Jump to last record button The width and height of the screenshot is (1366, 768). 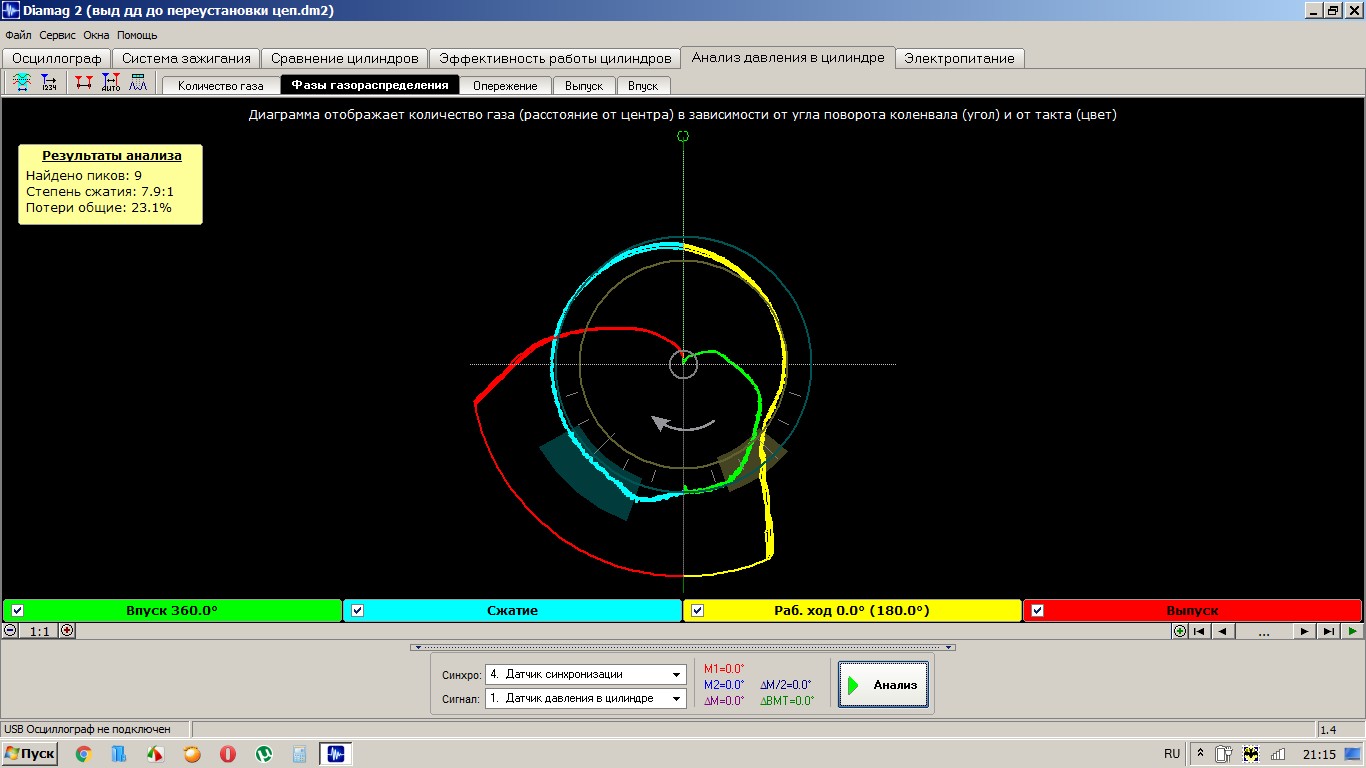click(1329, 631)
